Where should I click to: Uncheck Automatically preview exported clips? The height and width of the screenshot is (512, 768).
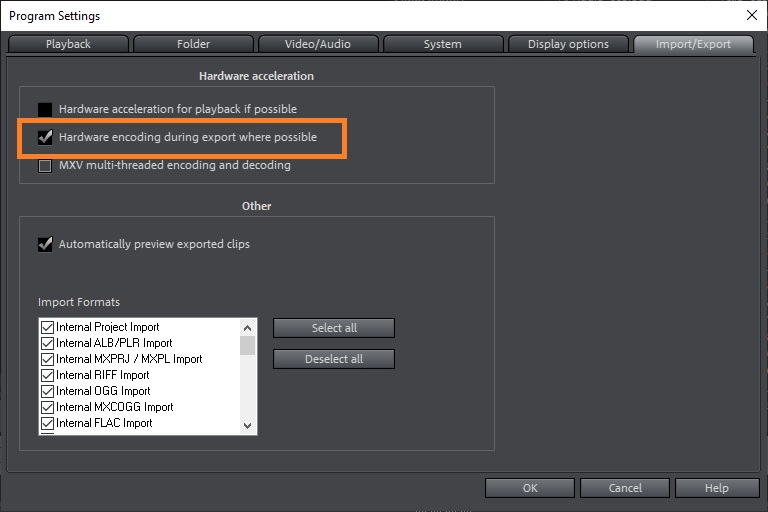[x=45, y=244]
